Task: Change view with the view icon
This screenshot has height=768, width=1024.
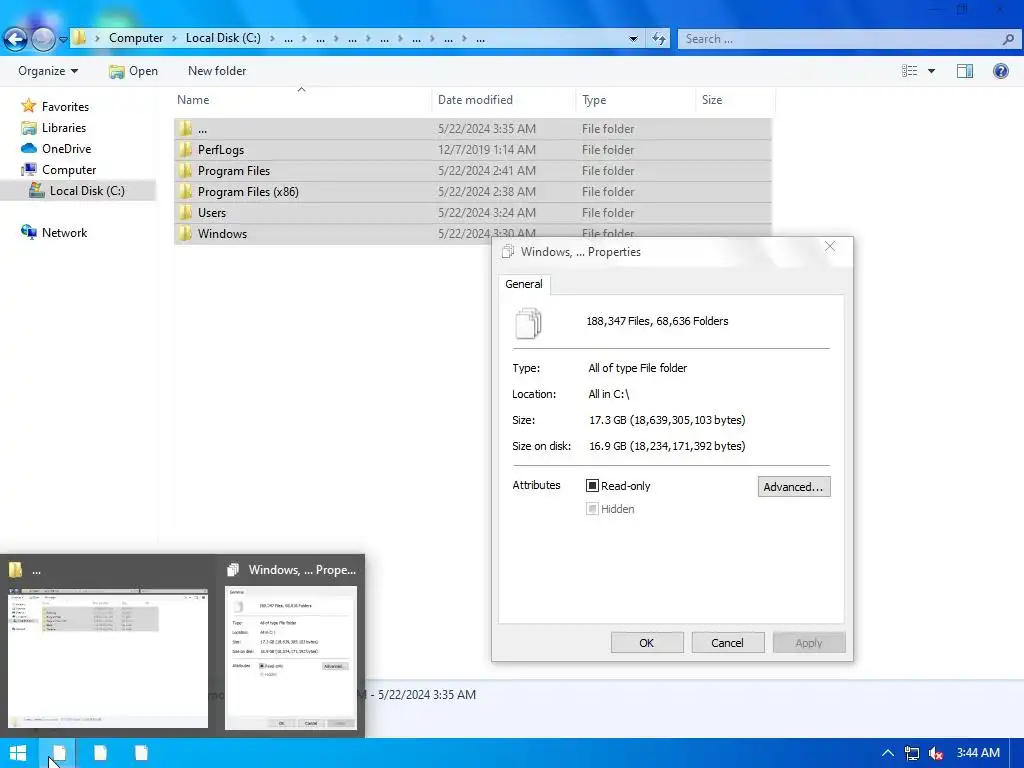Action: (x=910, y=71)
